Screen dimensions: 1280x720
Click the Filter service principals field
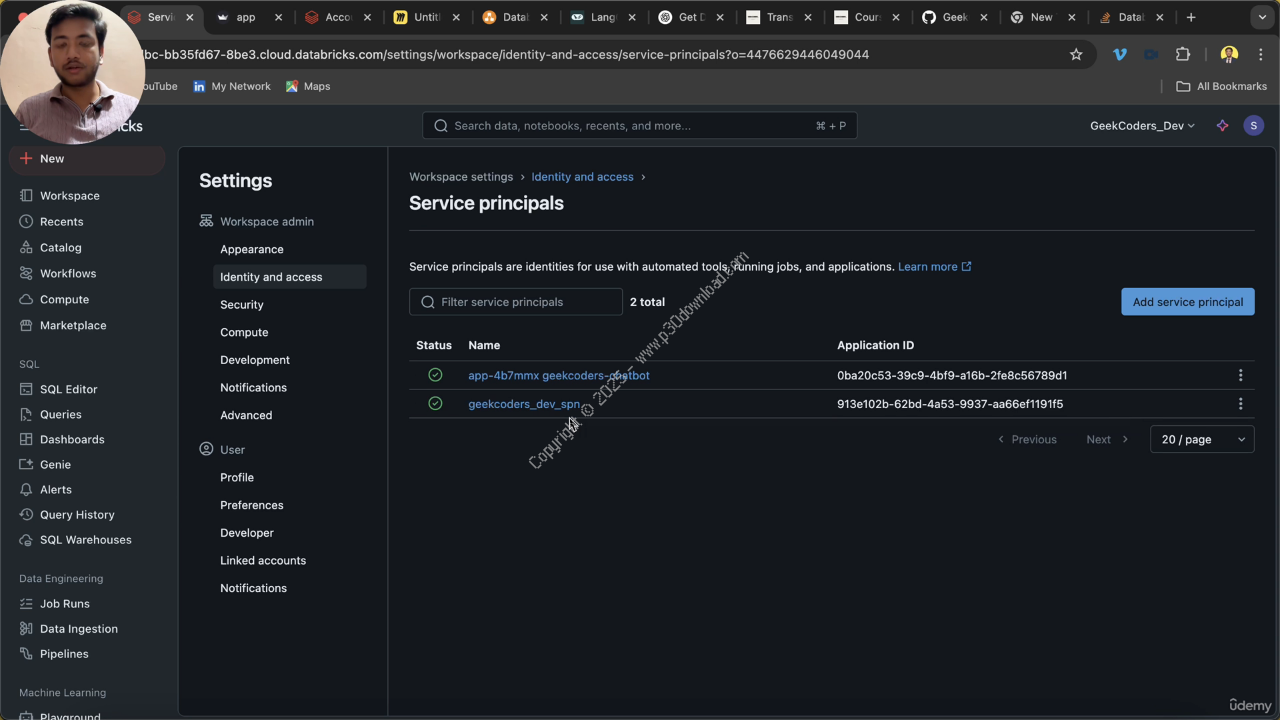pos(516,302)
